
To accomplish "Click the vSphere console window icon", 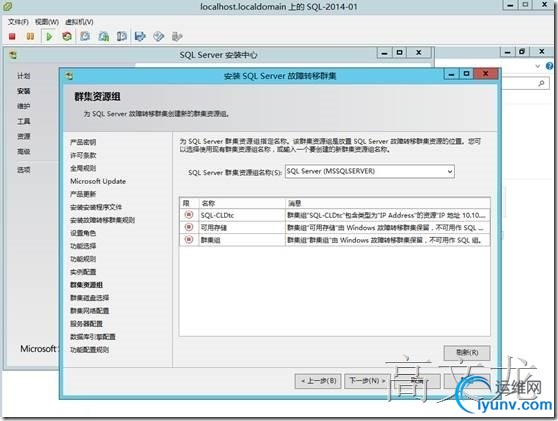I will tap(7, 6).
